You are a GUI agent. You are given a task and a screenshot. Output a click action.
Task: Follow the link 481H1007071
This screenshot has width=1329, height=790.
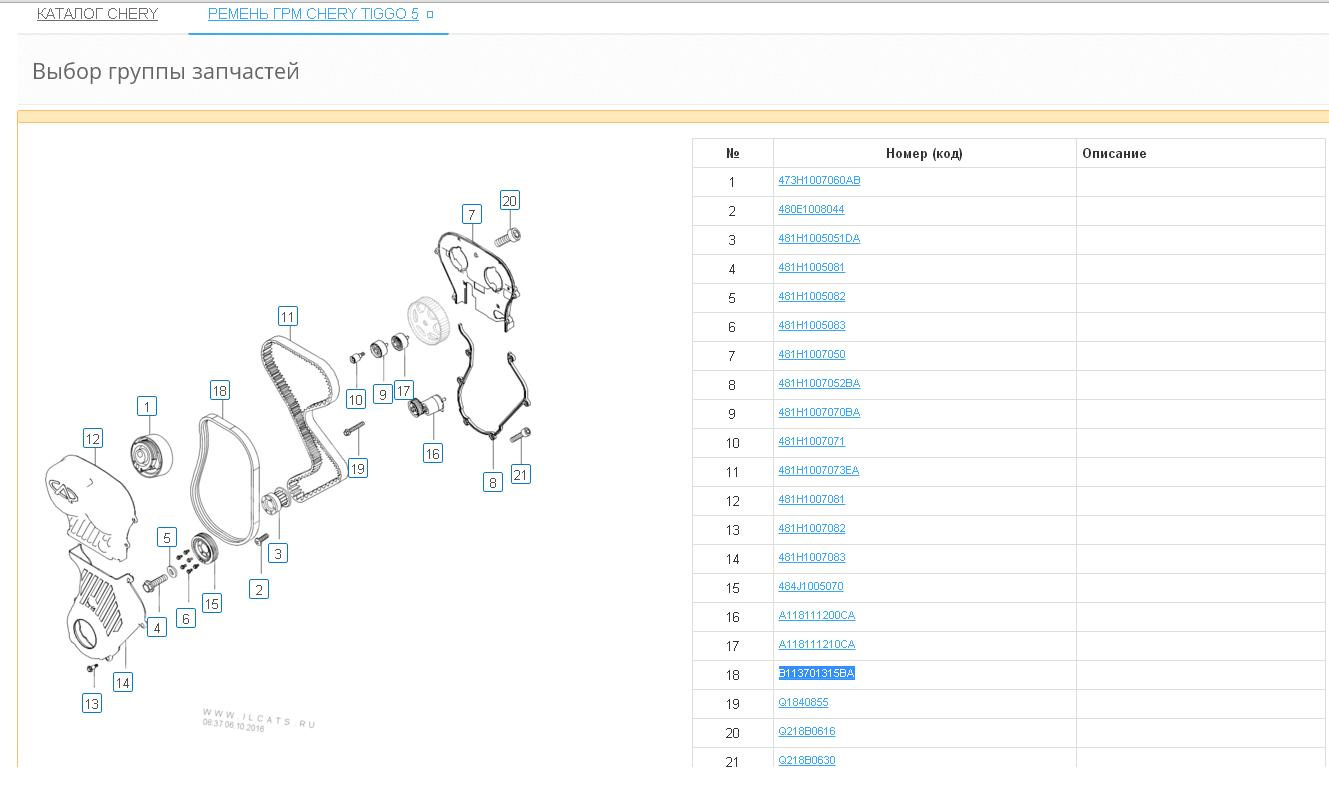pos(812,442)
